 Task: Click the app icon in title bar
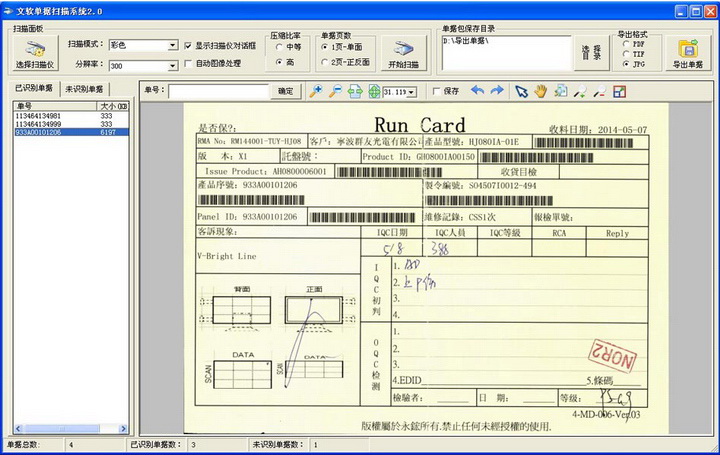8,11
